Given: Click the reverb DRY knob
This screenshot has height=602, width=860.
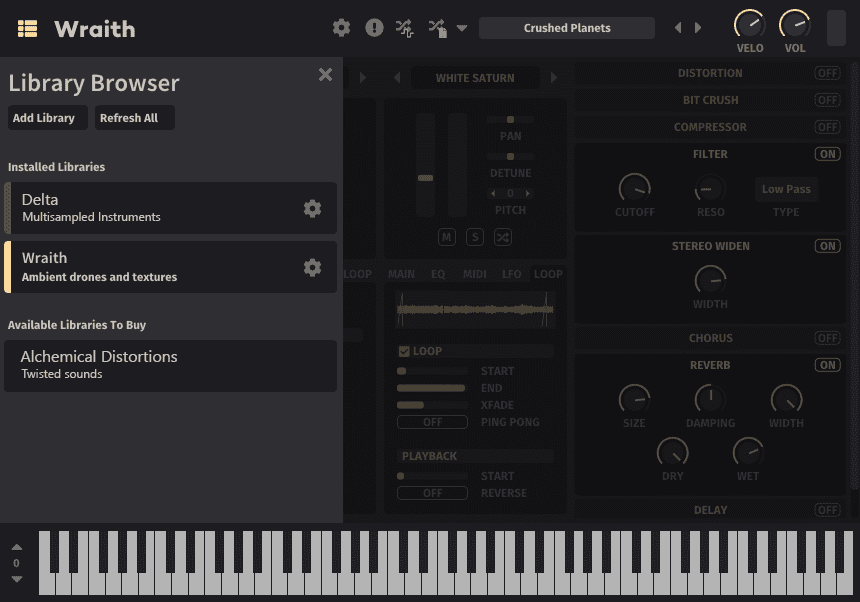Looking at the screenshot, I should pos(672,452).
